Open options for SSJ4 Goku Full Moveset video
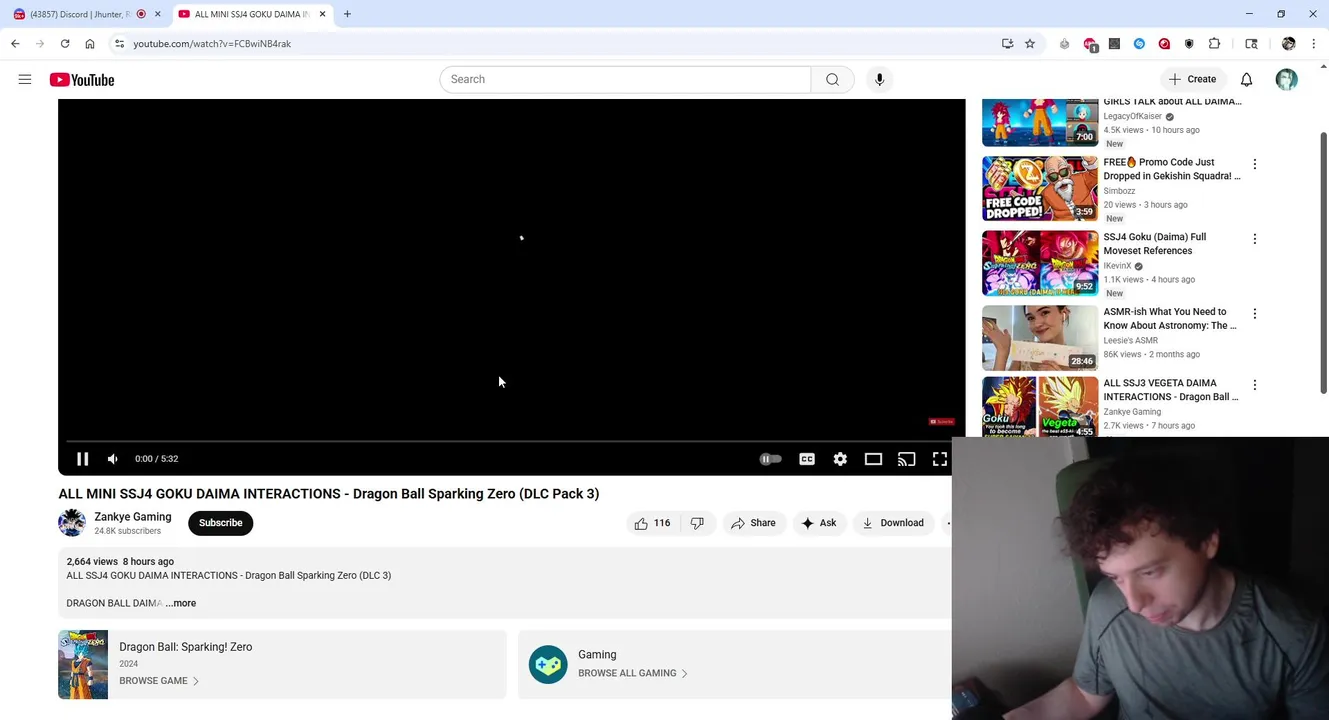Viewport: 1329px width, 720px height. pos(1254,239)
